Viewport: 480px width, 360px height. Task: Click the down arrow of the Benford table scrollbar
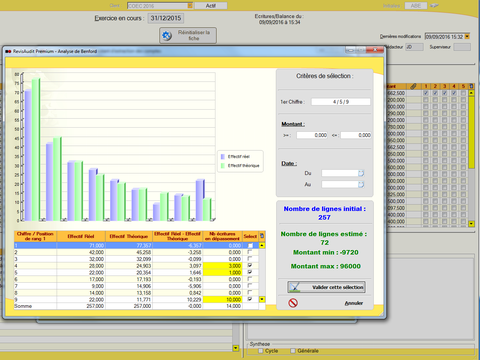click(x=262, y=299)
